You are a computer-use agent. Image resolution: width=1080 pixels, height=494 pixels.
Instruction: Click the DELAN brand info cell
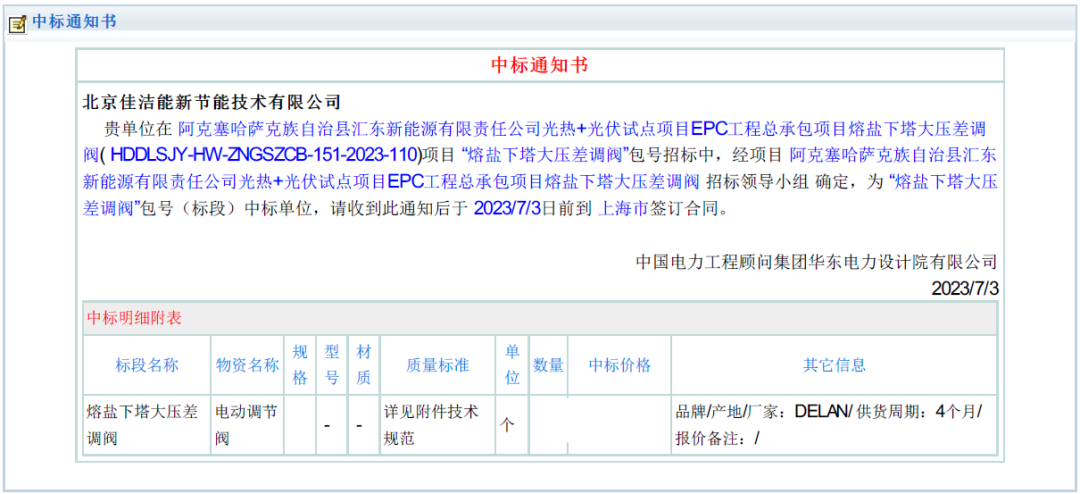[834, 424]
